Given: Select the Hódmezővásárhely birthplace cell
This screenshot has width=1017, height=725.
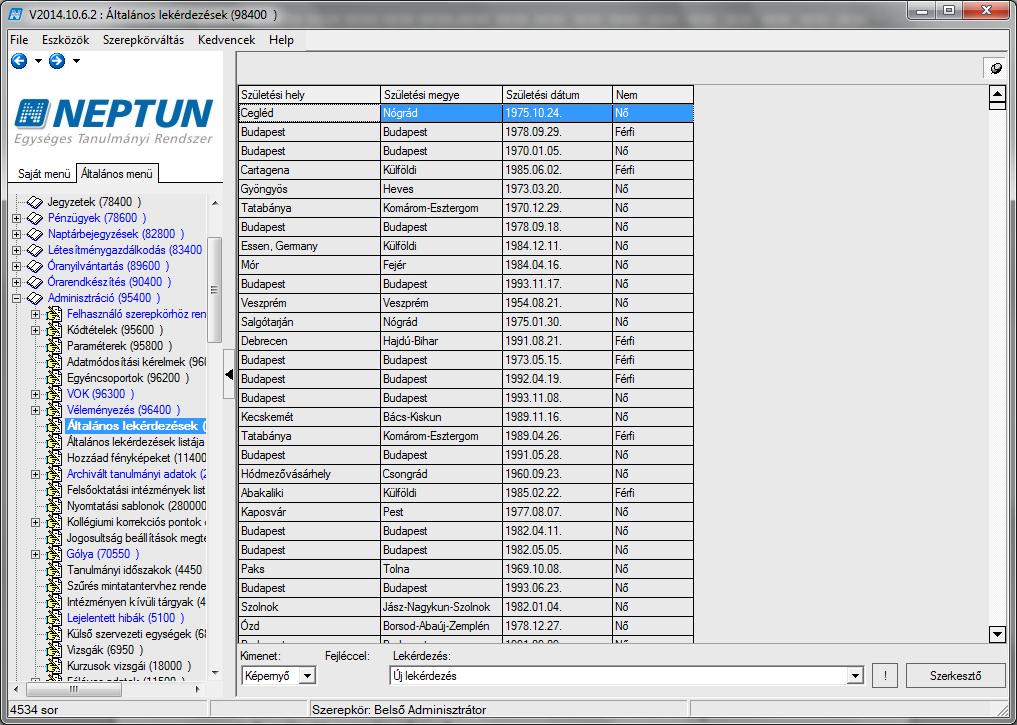Looking at the screenshot, I should coord(309,474).
